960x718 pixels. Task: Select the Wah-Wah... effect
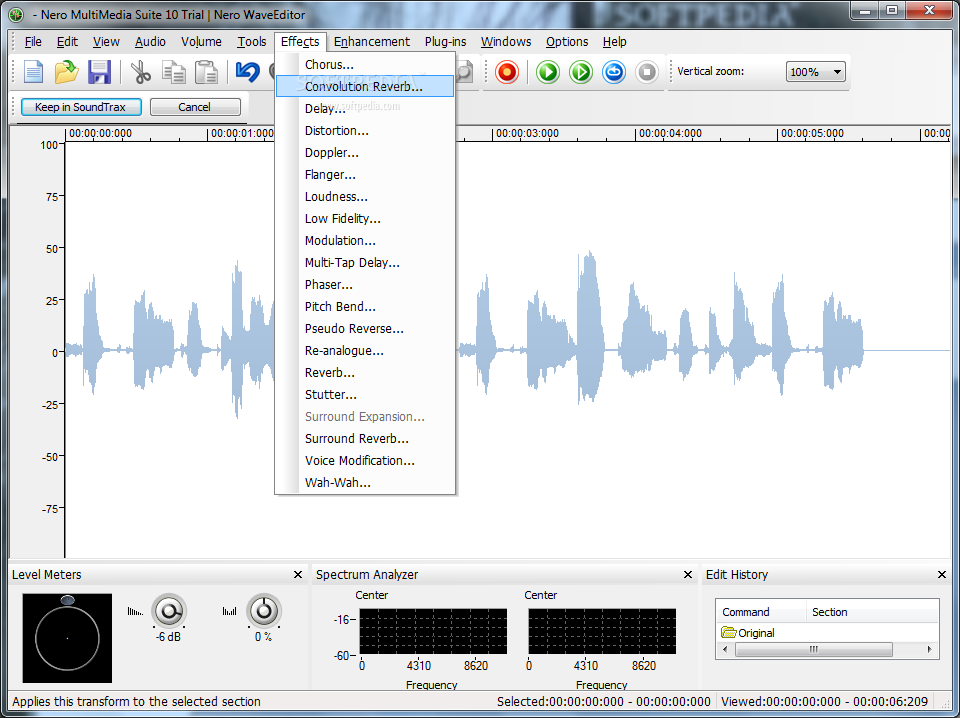365,483
